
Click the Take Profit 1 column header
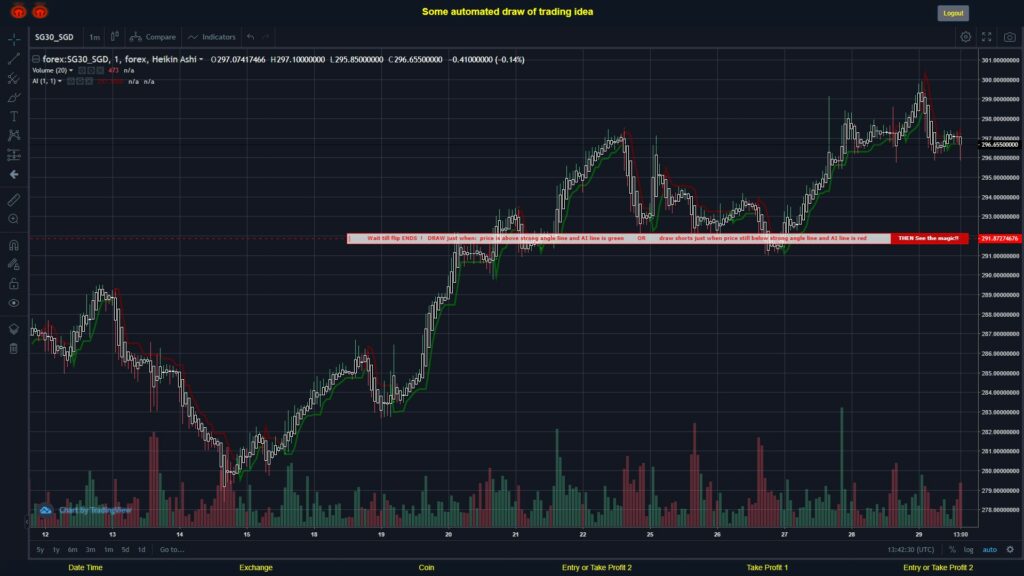coord(767,568)
